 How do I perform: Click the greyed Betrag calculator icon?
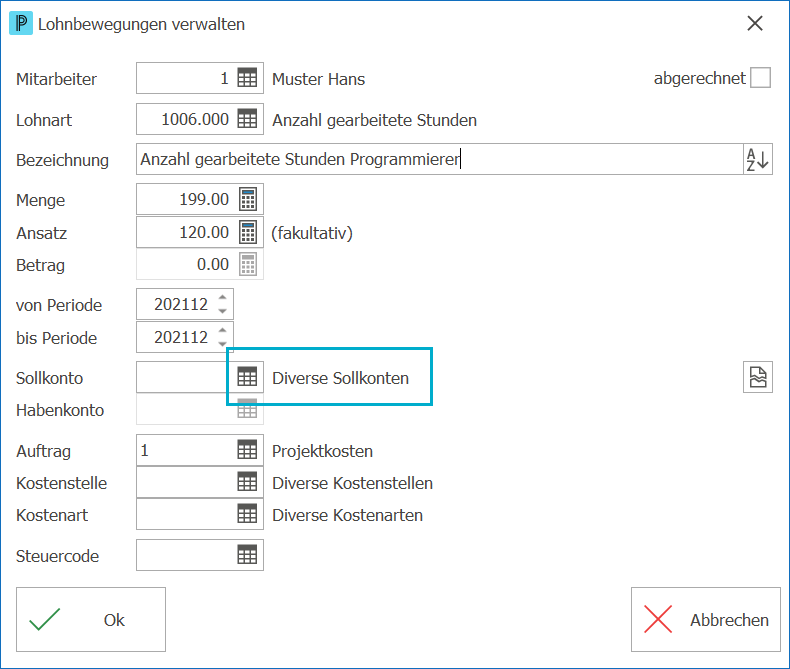click(x=247, y=264)
